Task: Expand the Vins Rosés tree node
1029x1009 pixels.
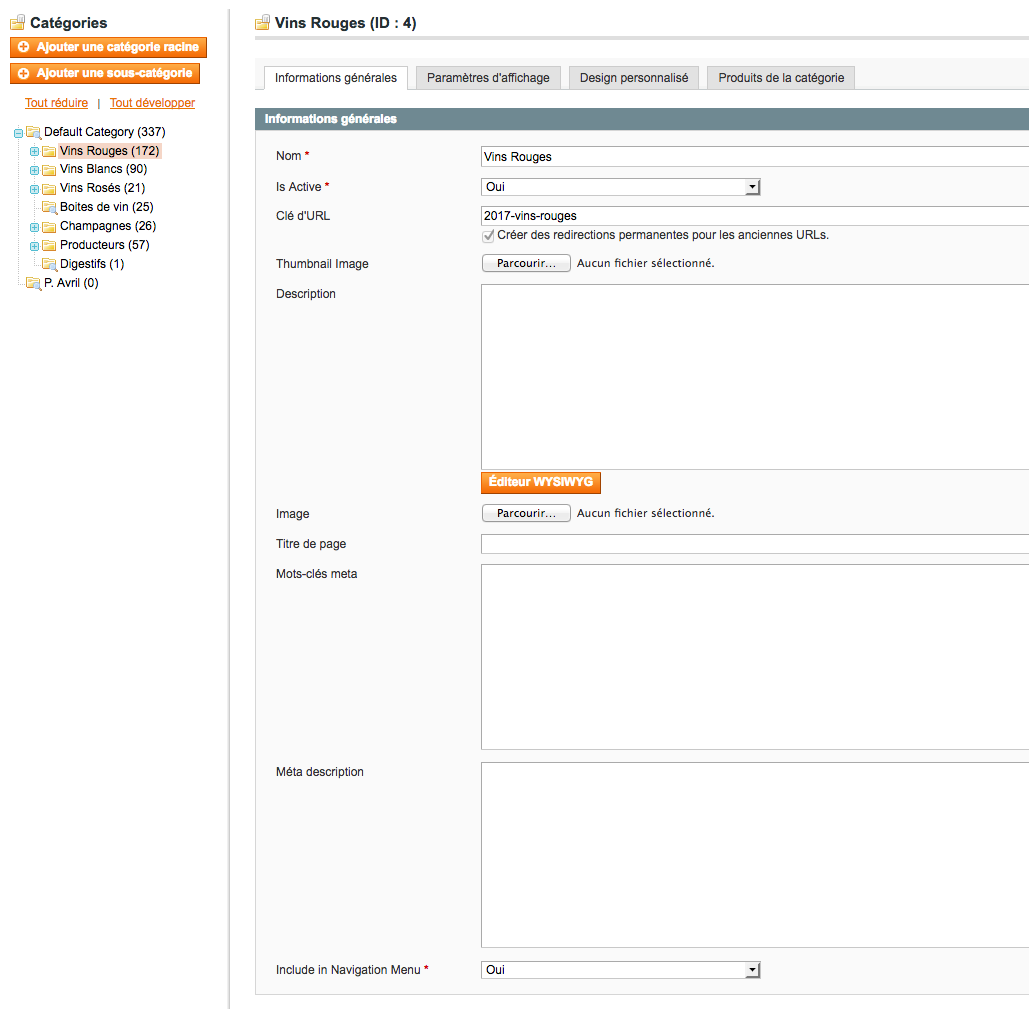Action: click(x=34, y=189)
